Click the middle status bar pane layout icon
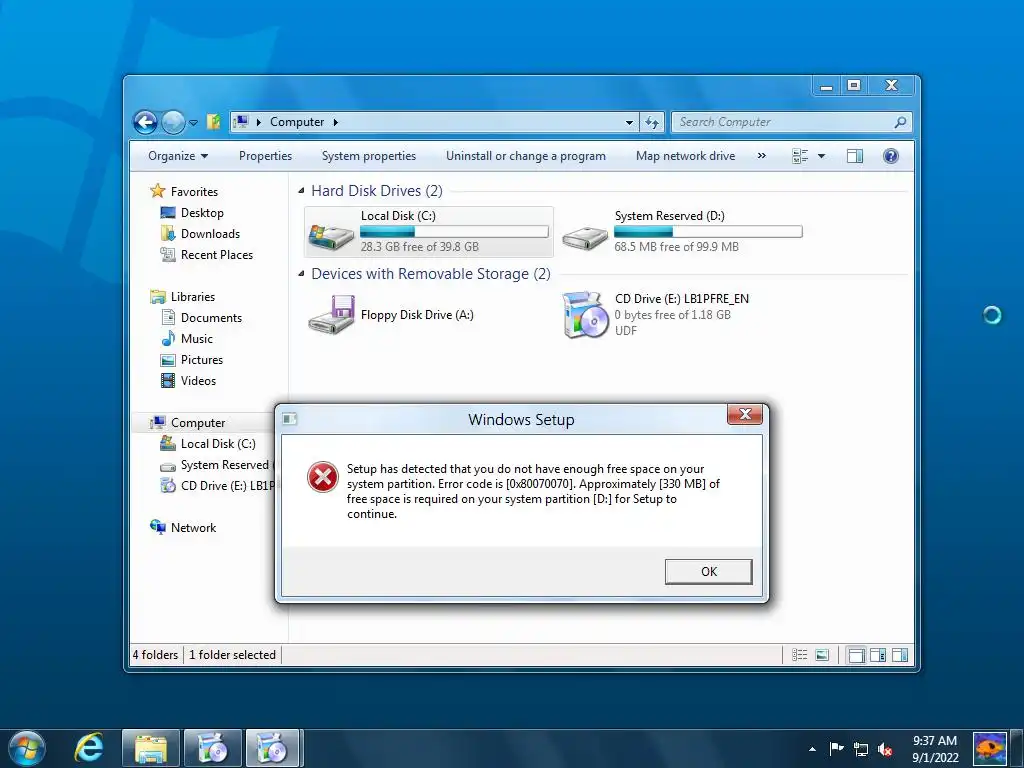 click(878, 655)
